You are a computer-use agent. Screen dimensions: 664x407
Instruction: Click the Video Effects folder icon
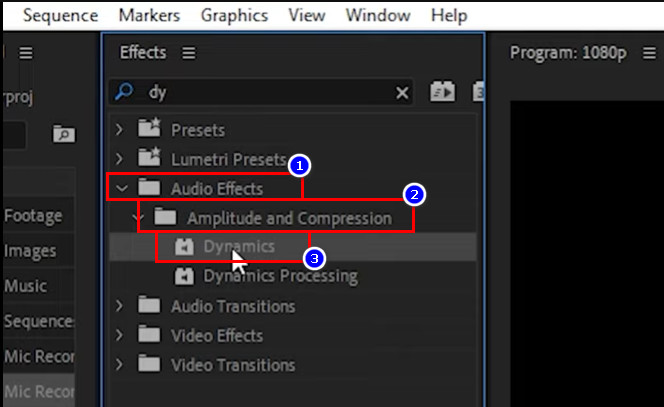click(x=149, y=334)
